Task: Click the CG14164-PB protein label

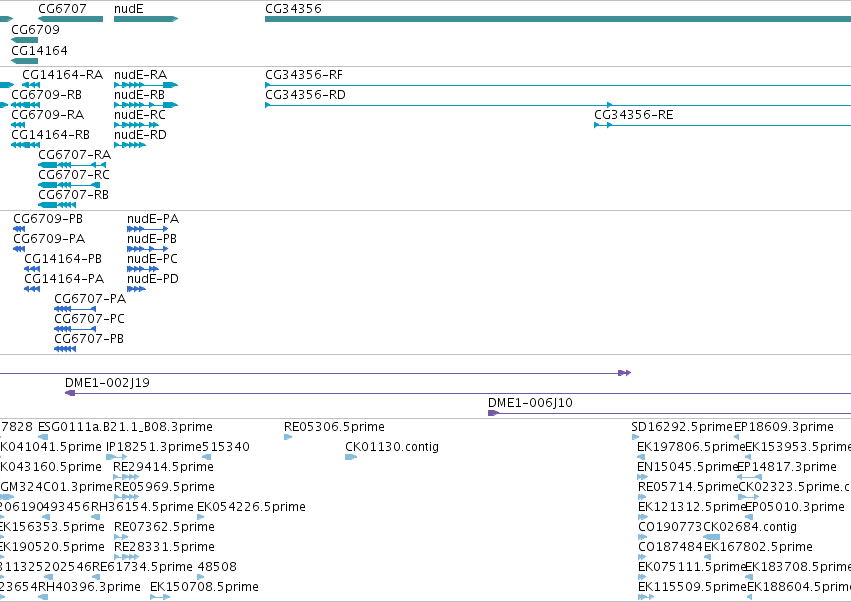Action: point(62,259)
